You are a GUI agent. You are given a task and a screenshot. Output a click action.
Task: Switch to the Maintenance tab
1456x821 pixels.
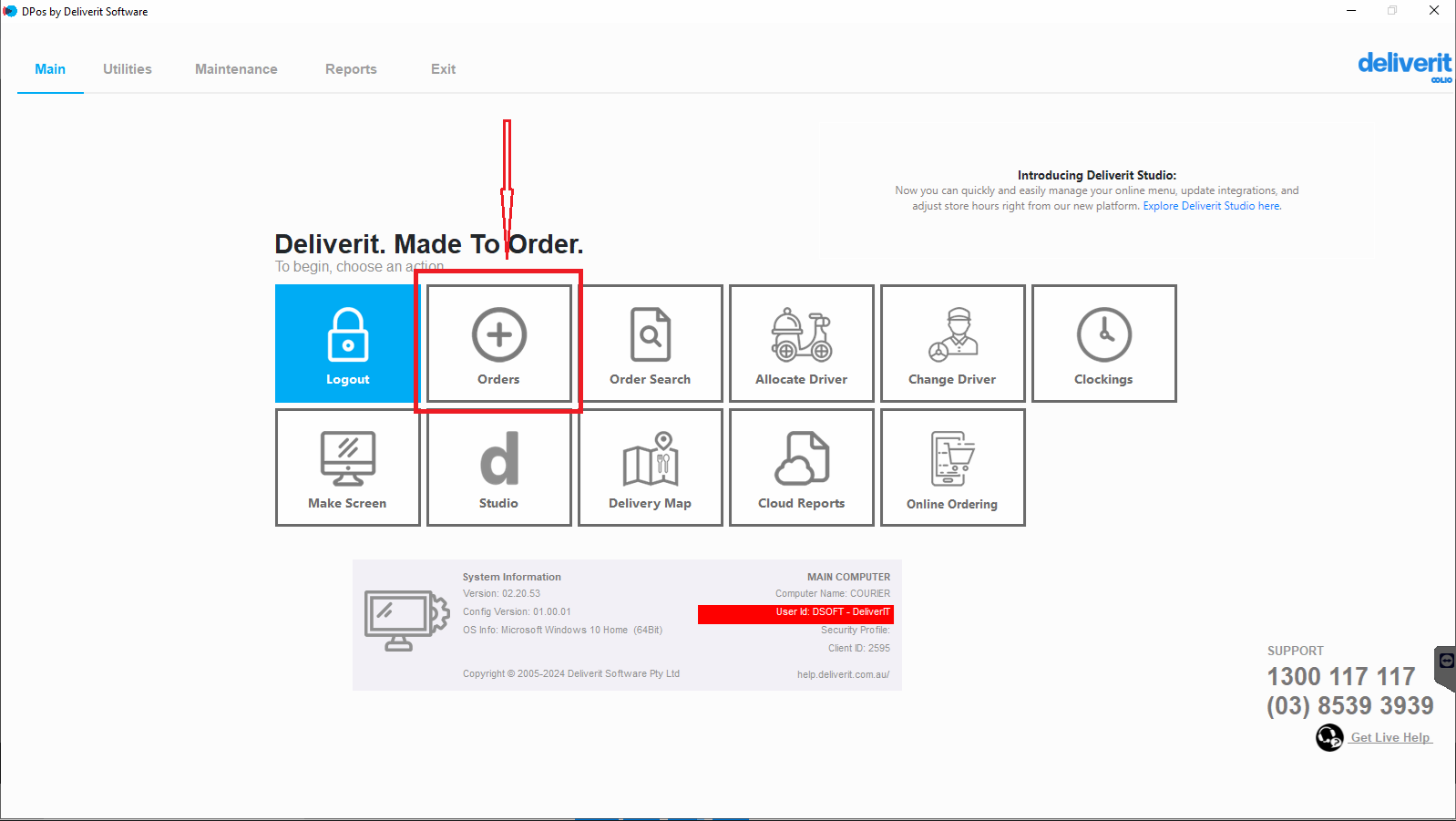click(236, 69)
